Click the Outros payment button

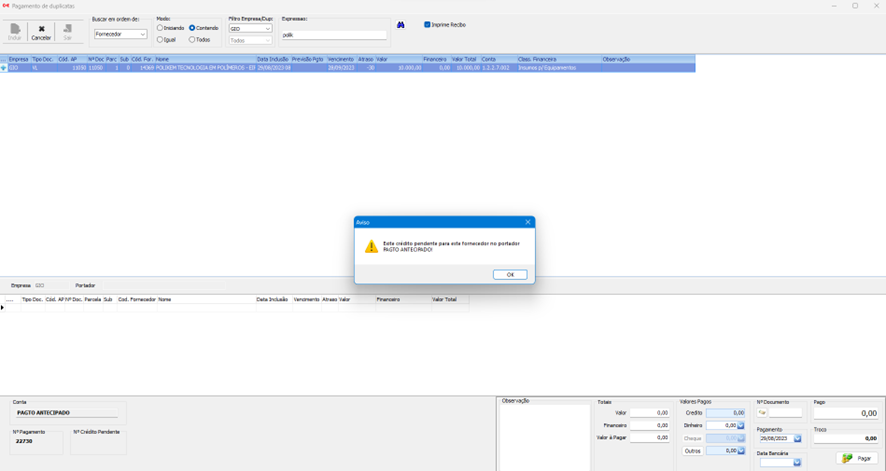point(692,451)
